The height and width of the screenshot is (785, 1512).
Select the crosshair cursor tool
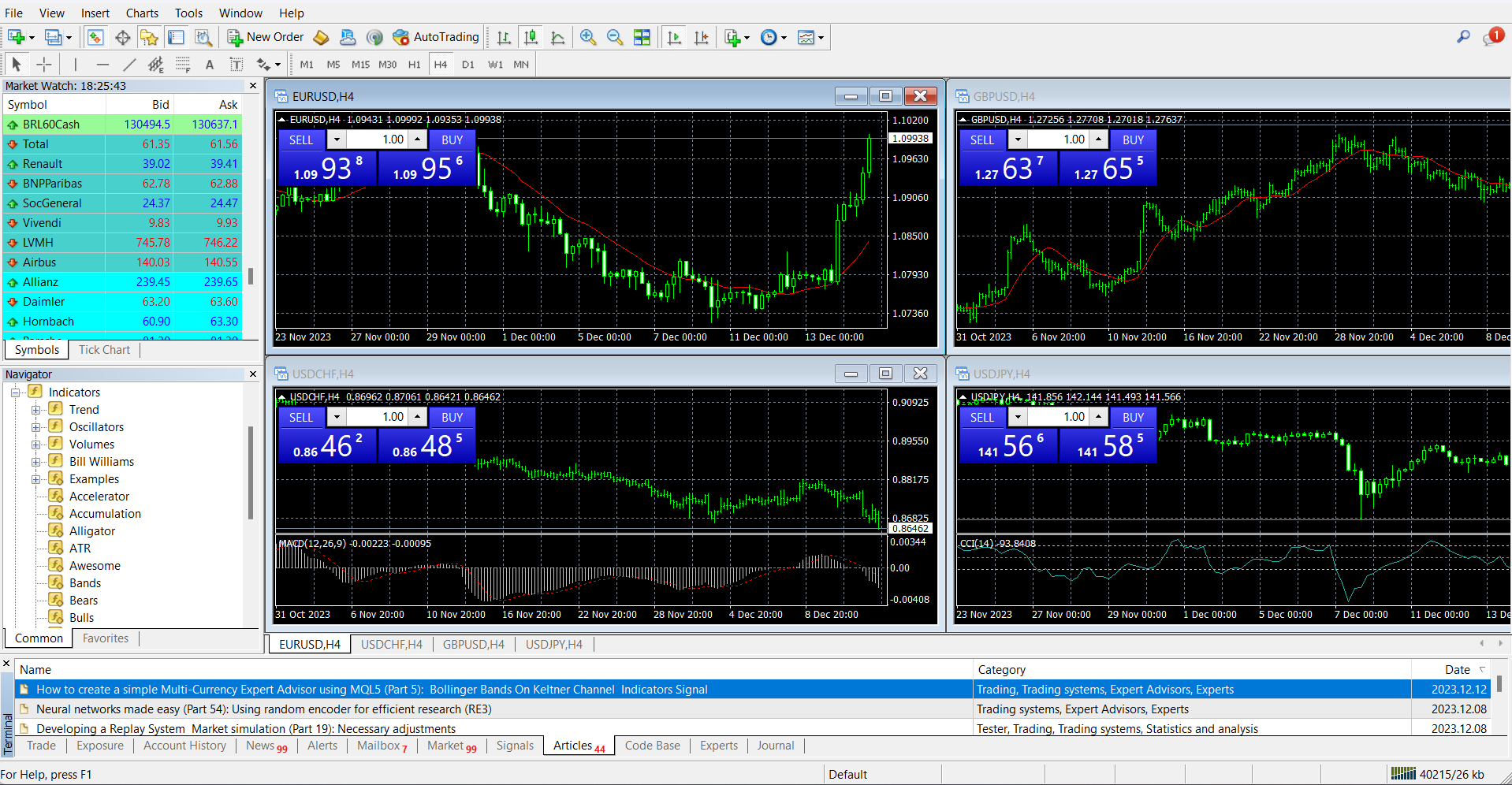[44, 64]
